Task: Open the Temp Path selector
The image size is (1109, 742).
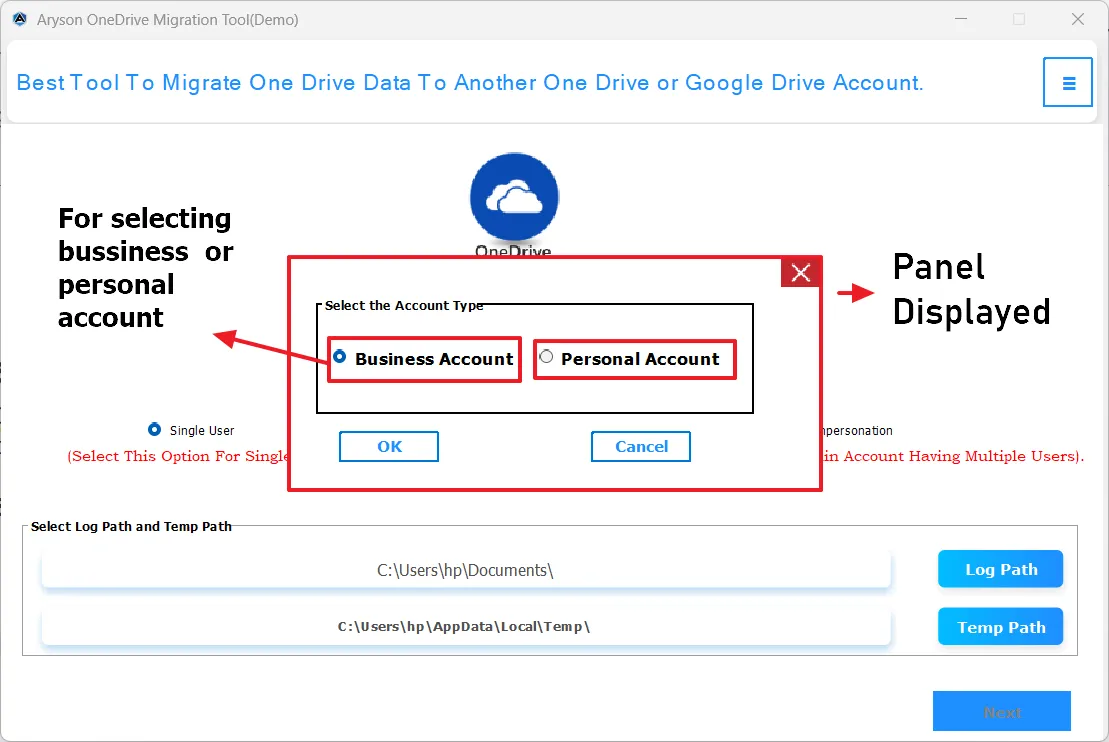Action: point(1000,626)
